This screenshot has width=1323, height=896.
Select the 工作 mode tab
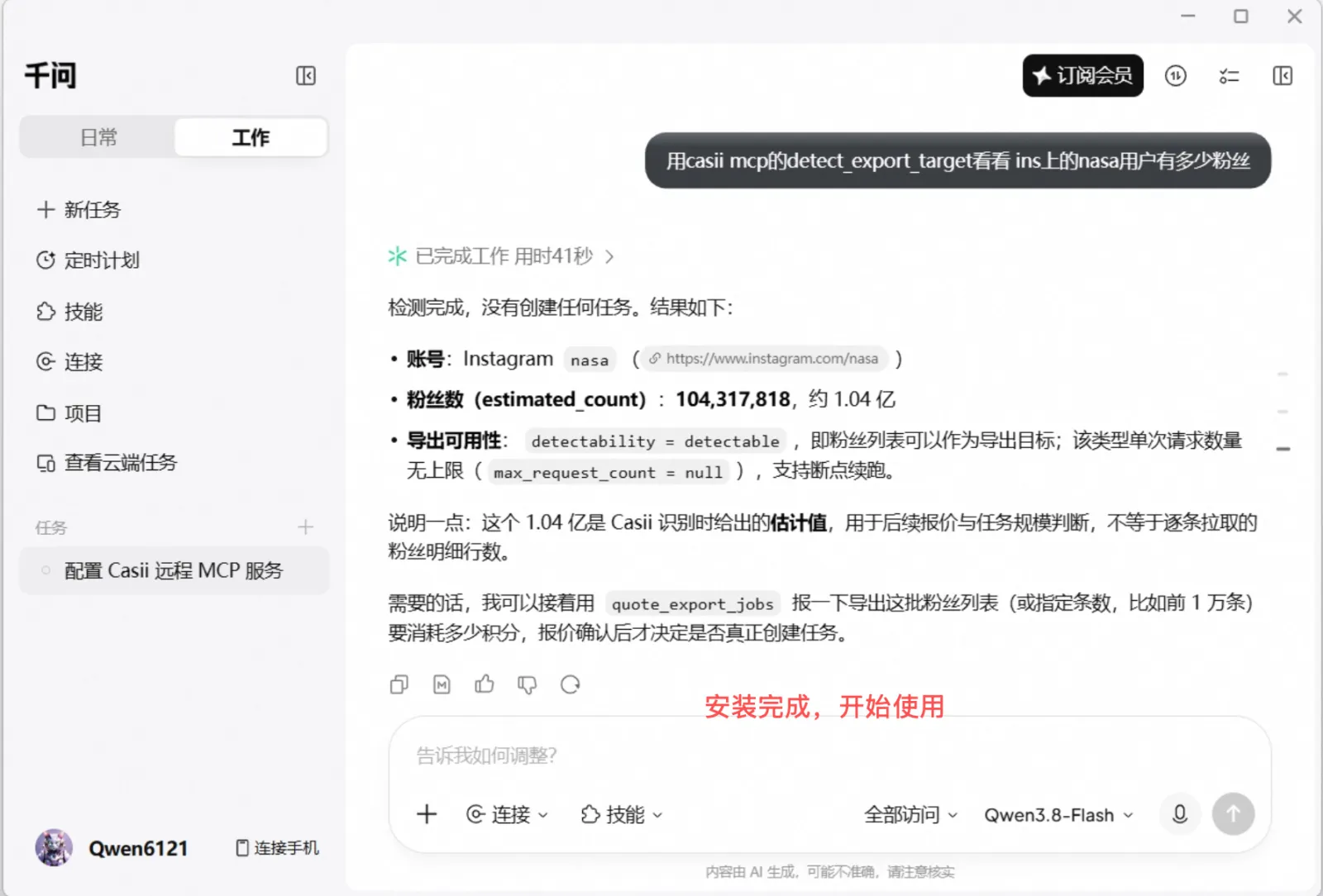click(x=251, y=137)
